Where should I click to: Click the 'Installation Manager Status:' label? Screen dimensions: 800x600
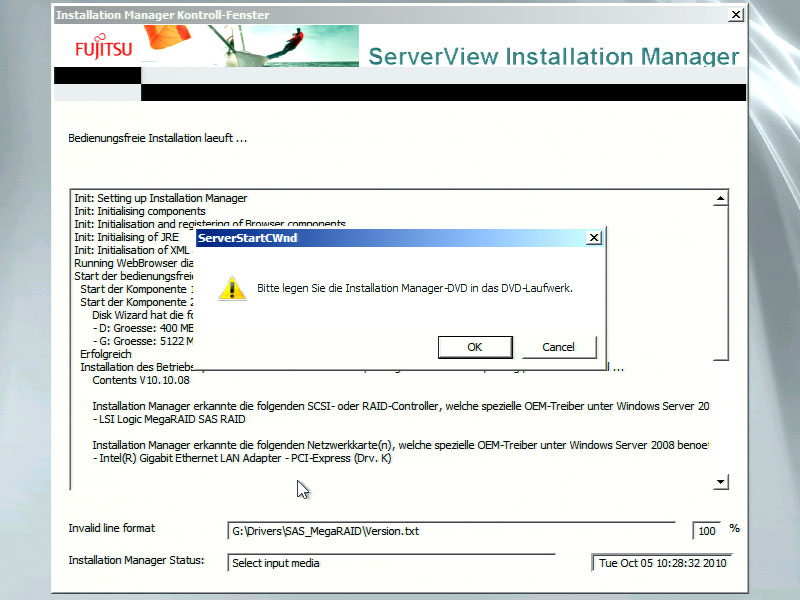136,560
